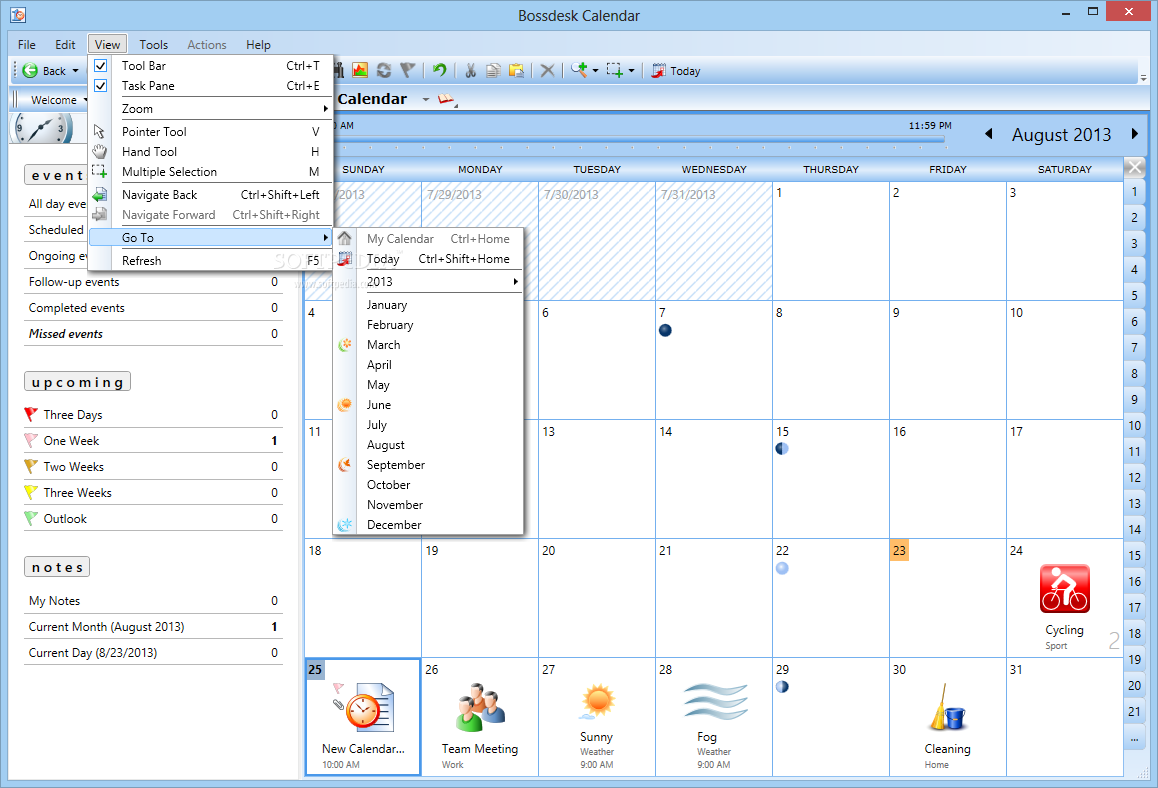Open the Edit menu
The height and width of the screenshot is (788, 1158).
pyautogui.click(x=65, y=44)
